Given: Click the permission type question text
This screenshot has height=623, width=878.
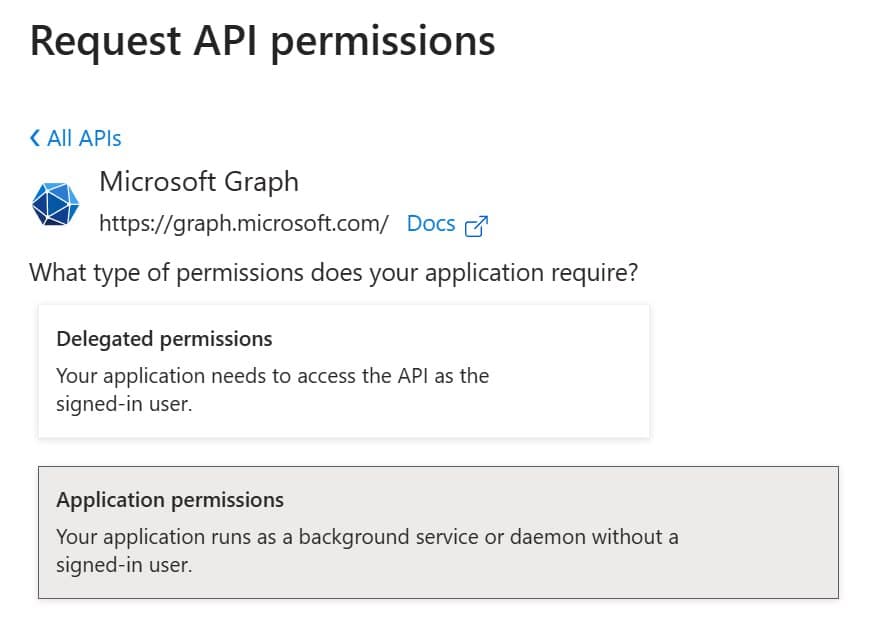Looking at the screenshot, I should (x=335, y=272).
